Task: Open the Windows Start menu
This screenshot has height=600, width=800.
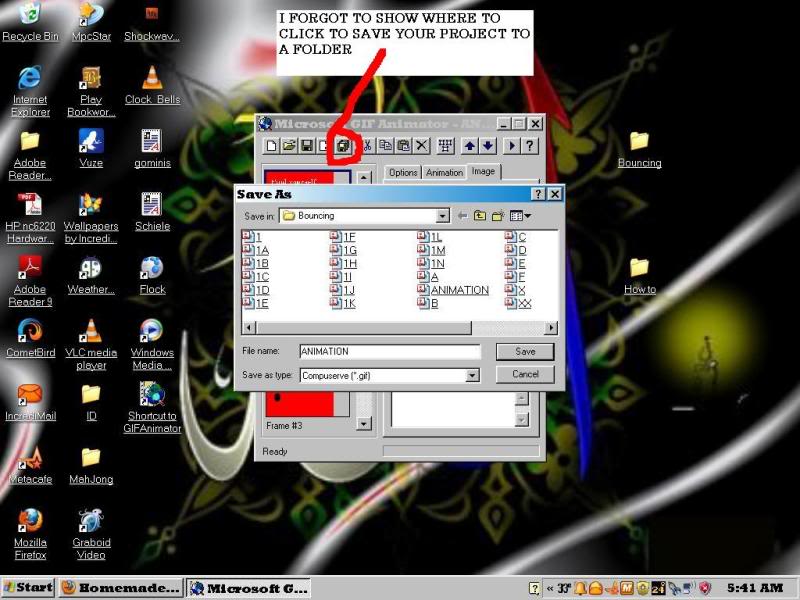Action: point(28,588)
